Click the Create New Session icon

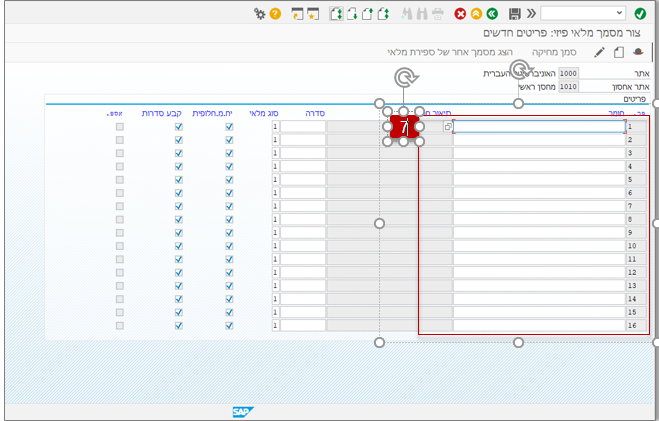(297, 14)
